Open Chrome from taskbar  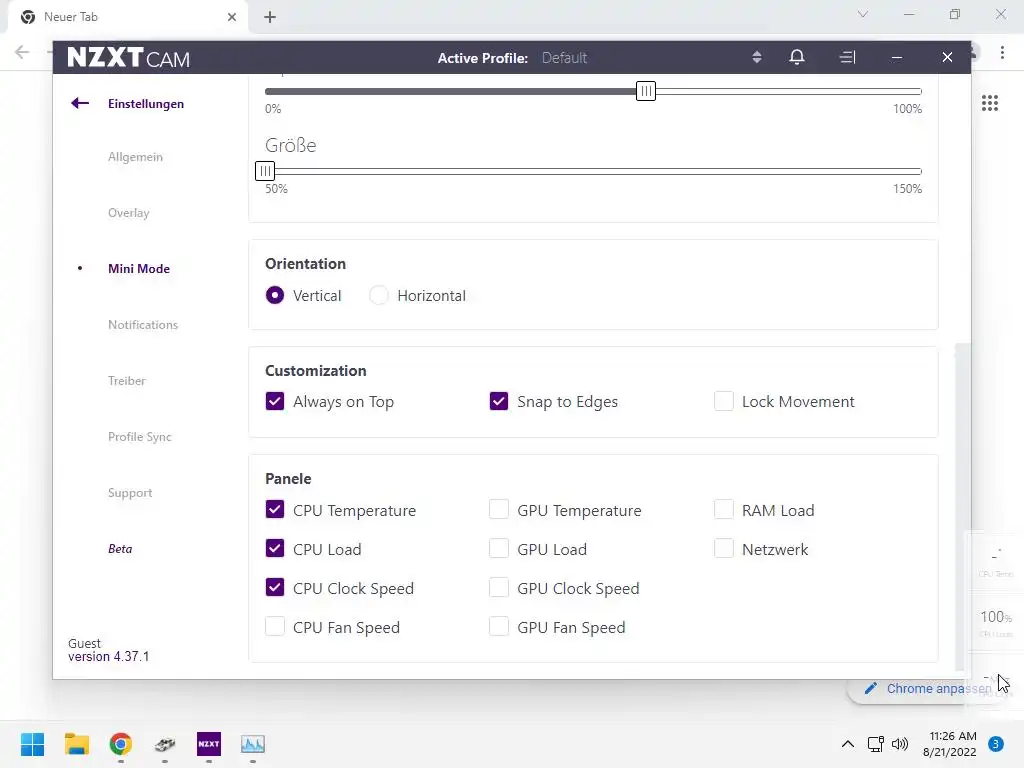pos(121,744)
